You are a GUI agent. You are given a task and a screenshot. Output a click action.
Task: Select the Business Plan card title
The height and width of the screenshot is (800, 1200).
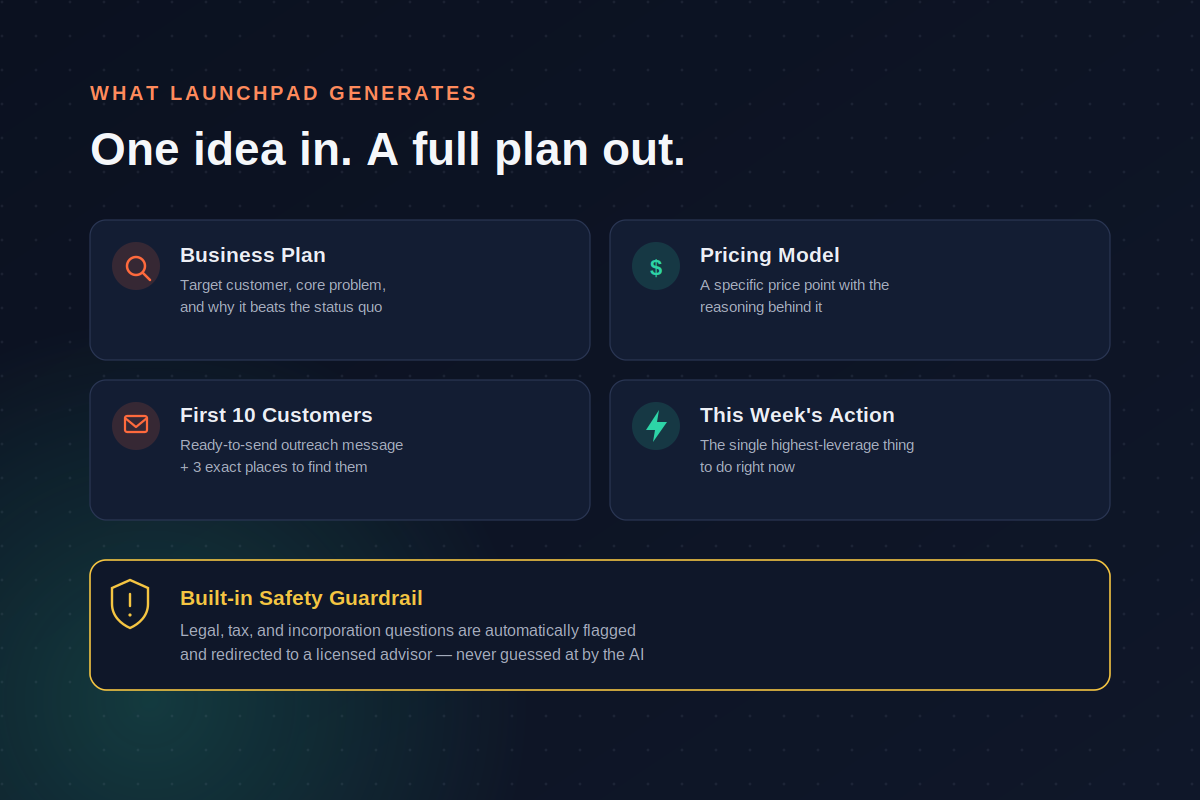tap(253, 255)
